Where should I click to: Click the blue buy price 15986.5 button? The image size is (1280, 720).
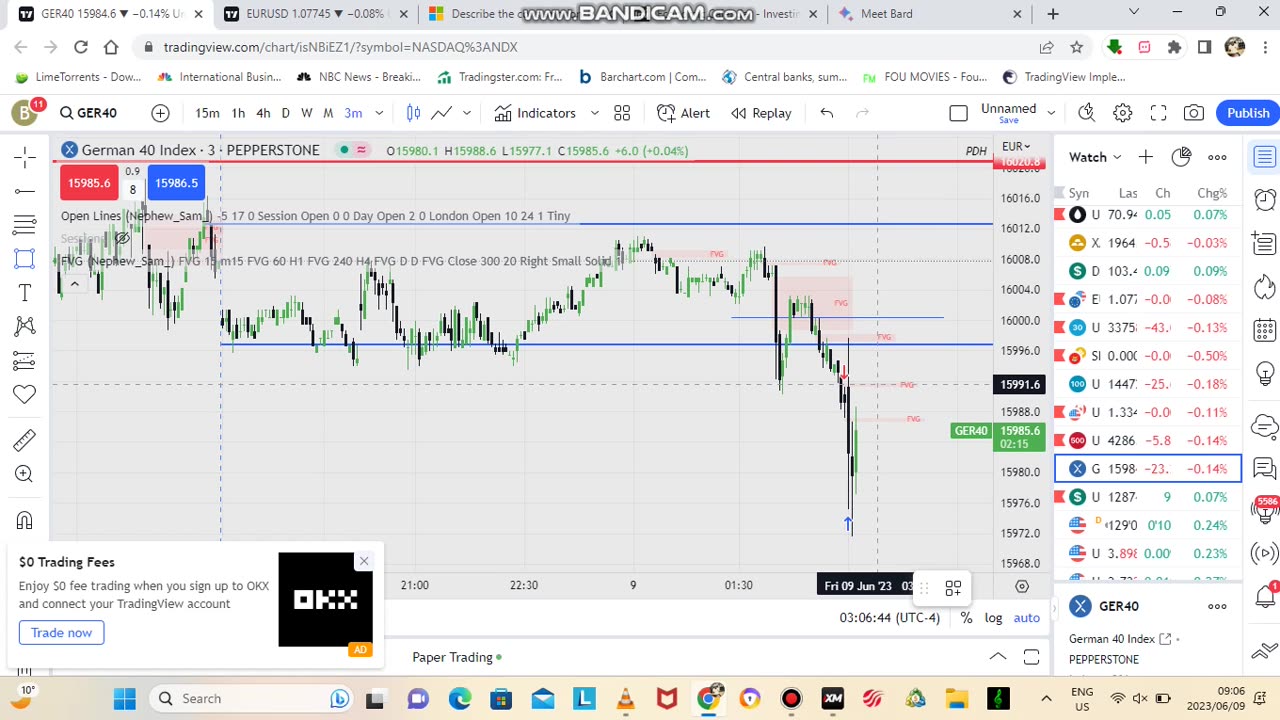coord(176,183)
